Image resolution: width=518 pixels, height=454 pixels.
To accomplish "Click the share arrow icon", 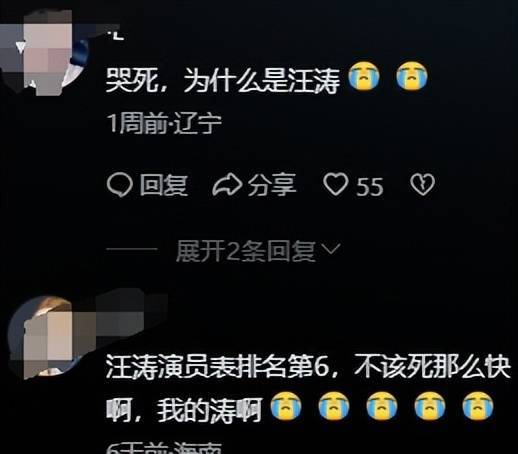I will coord(227,185).
